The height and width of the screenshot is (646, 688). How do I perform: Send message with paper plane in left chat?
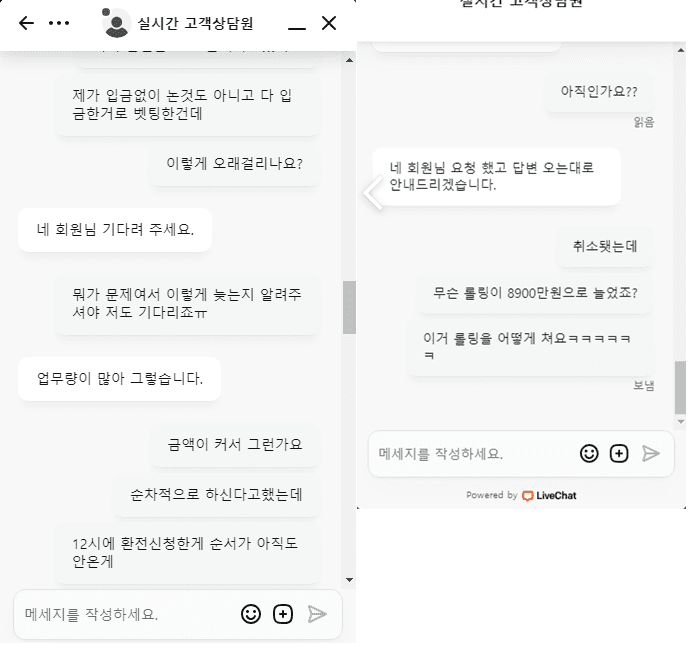317,614
